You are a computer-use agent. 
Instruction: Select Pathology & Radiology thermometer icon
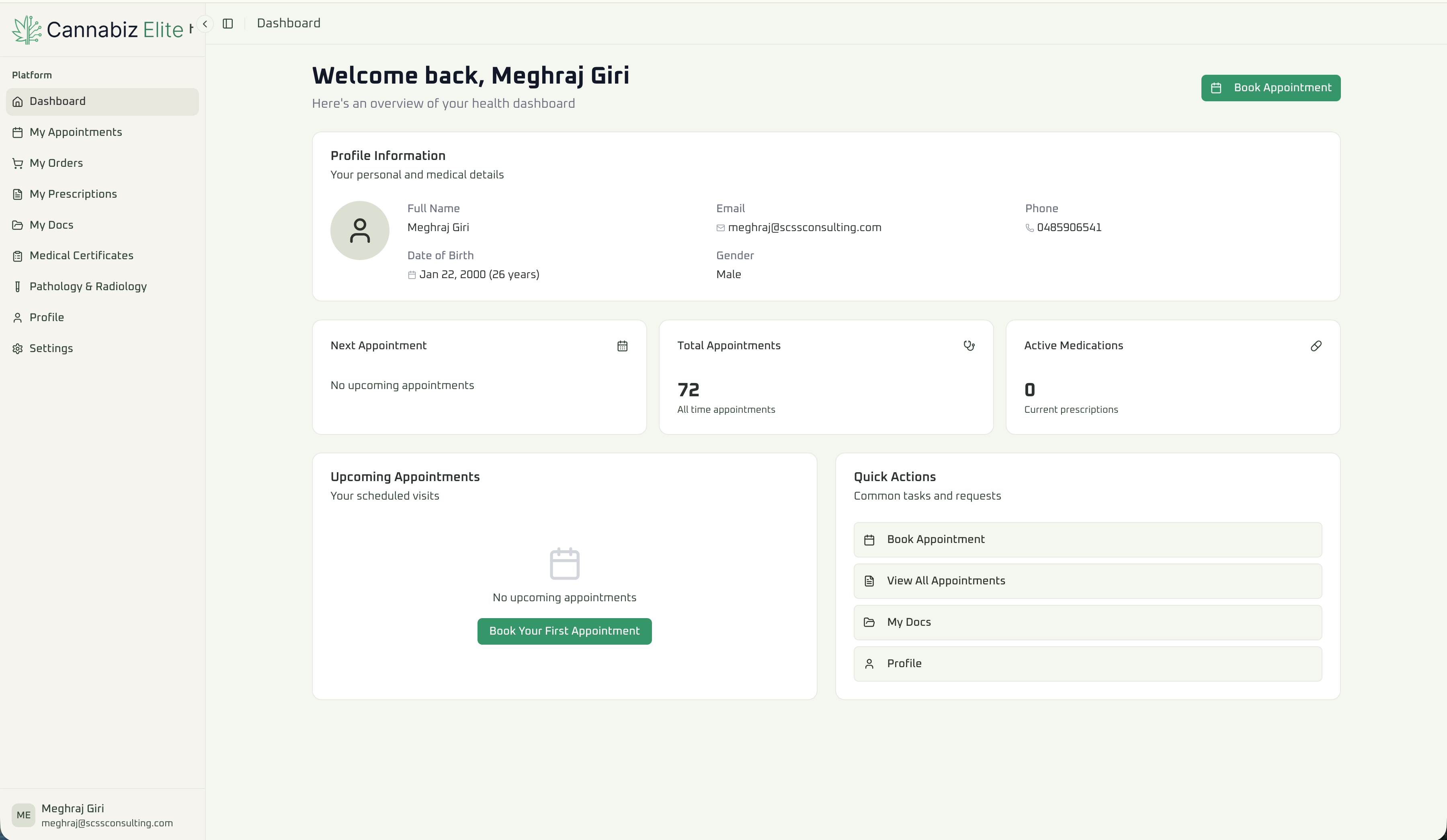click(18, 286)
